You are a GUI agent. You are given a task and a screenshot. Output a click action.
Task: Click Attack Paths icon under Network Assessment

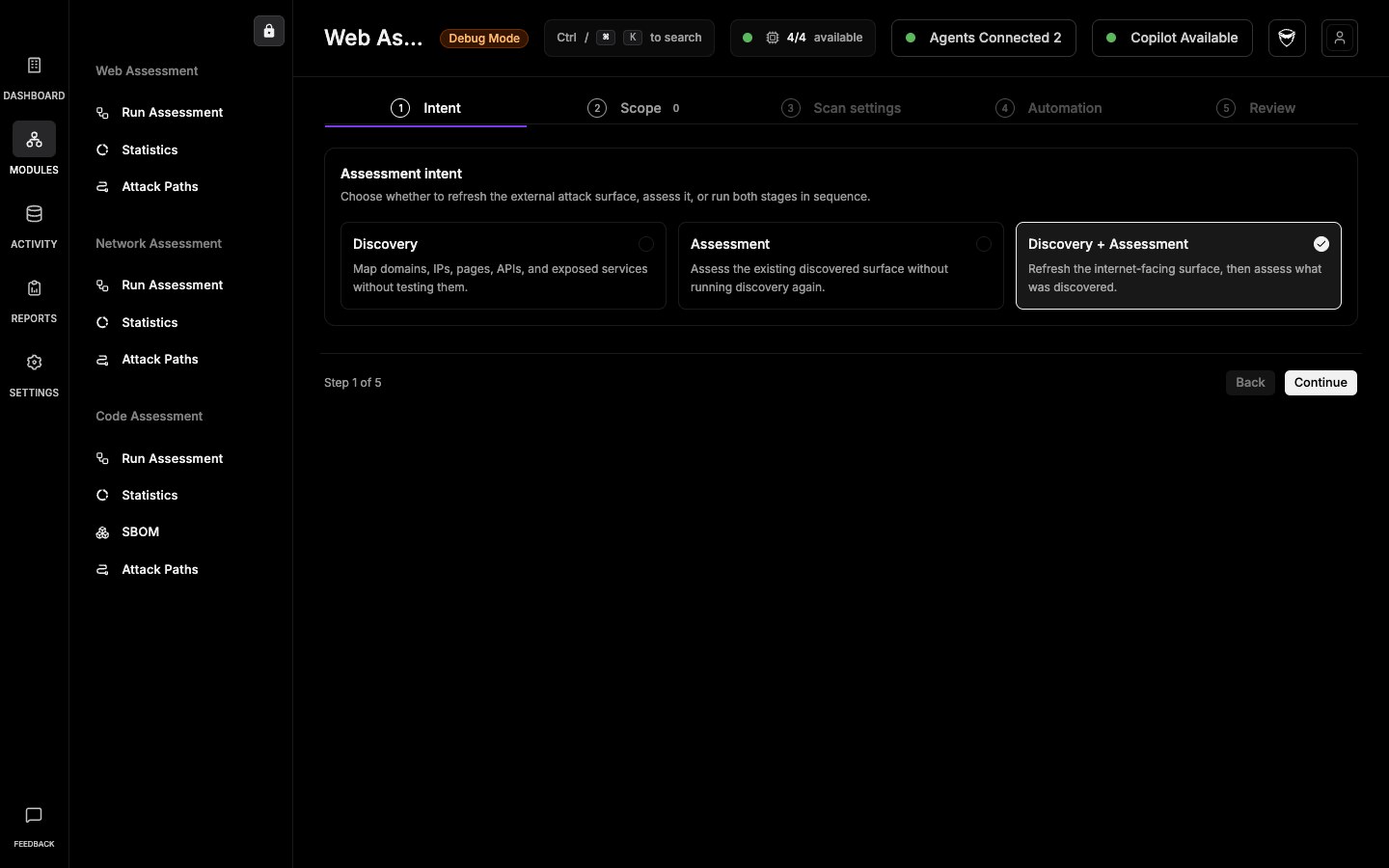click(x=102, y=360)
